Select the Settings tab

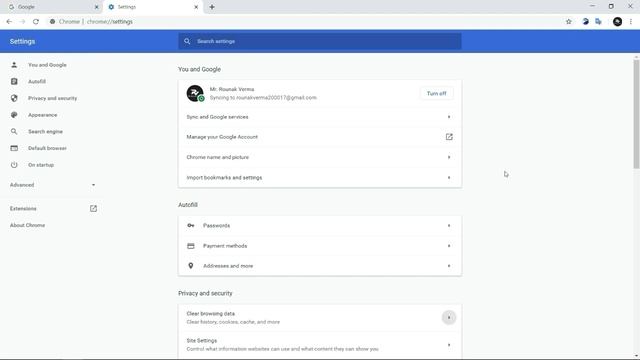click(153, 7)
